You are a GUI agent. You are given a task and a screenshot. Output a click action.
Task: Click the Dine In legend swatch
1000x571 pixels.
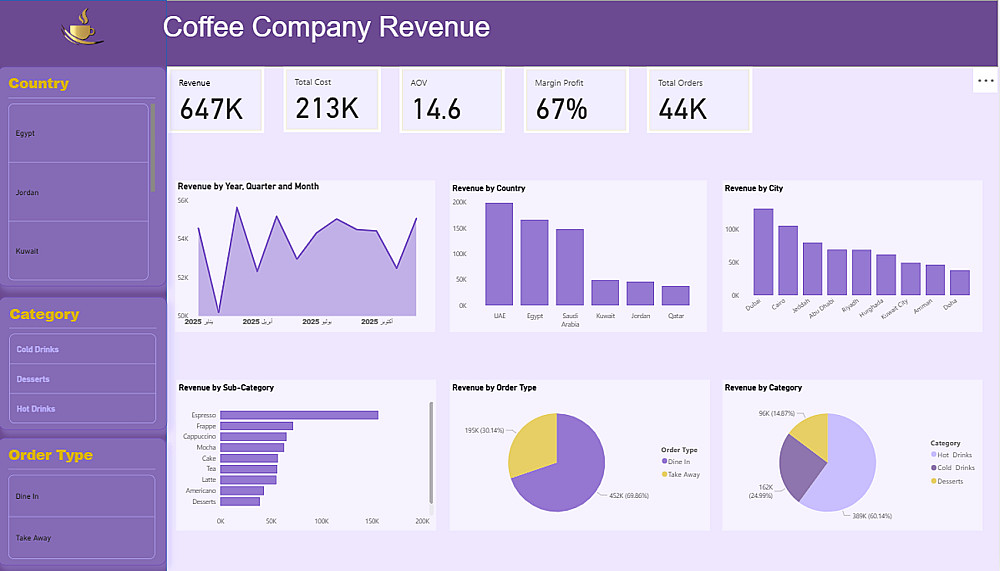[x=664, y=461]
